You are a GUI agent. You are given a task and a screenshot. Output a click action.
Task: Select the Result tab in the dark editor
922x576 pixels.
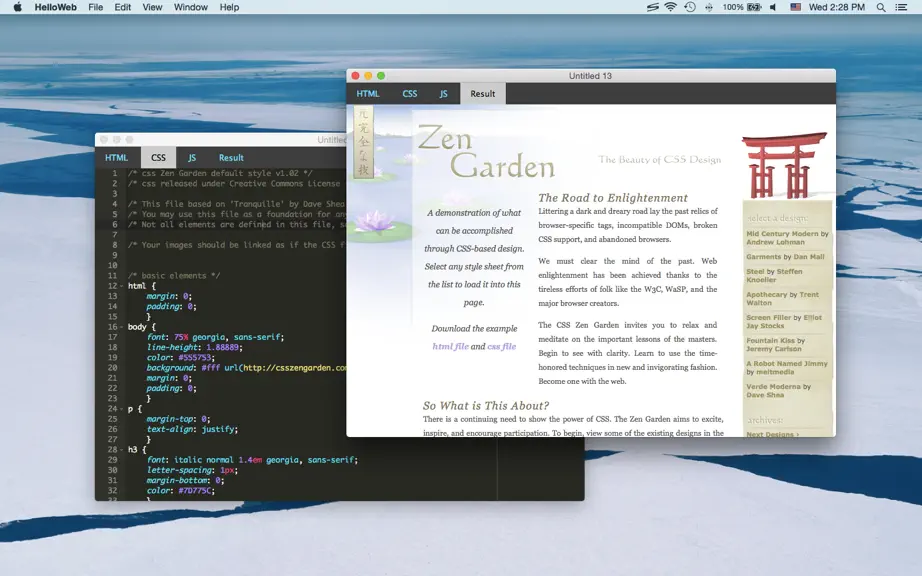click(231, 158)
